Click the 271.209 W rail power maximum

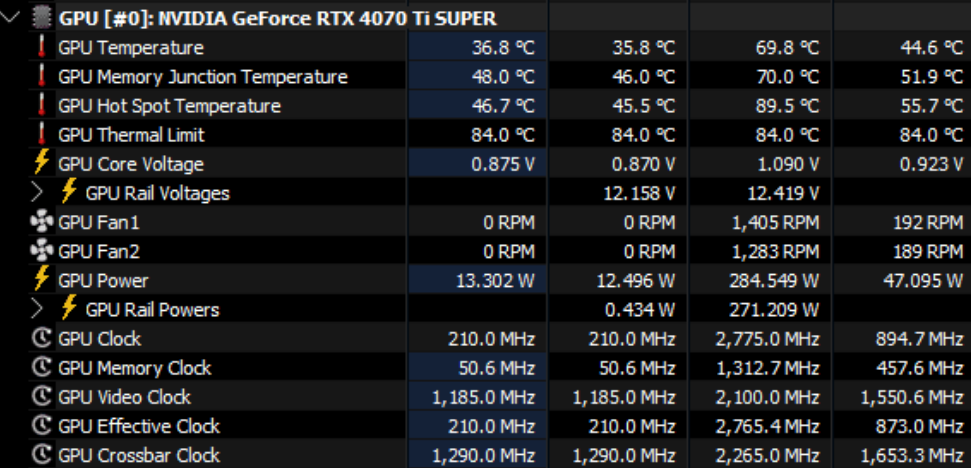774,310
